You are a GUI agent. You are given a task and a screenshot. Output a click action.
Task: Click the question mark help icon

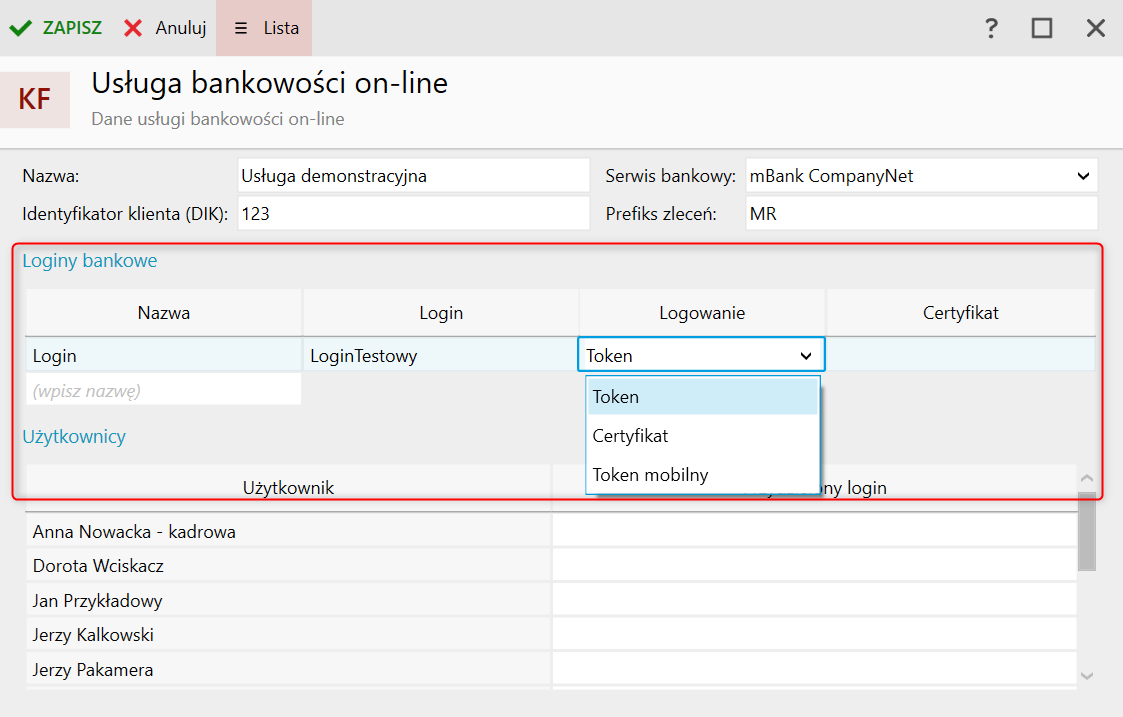(991, 28)
